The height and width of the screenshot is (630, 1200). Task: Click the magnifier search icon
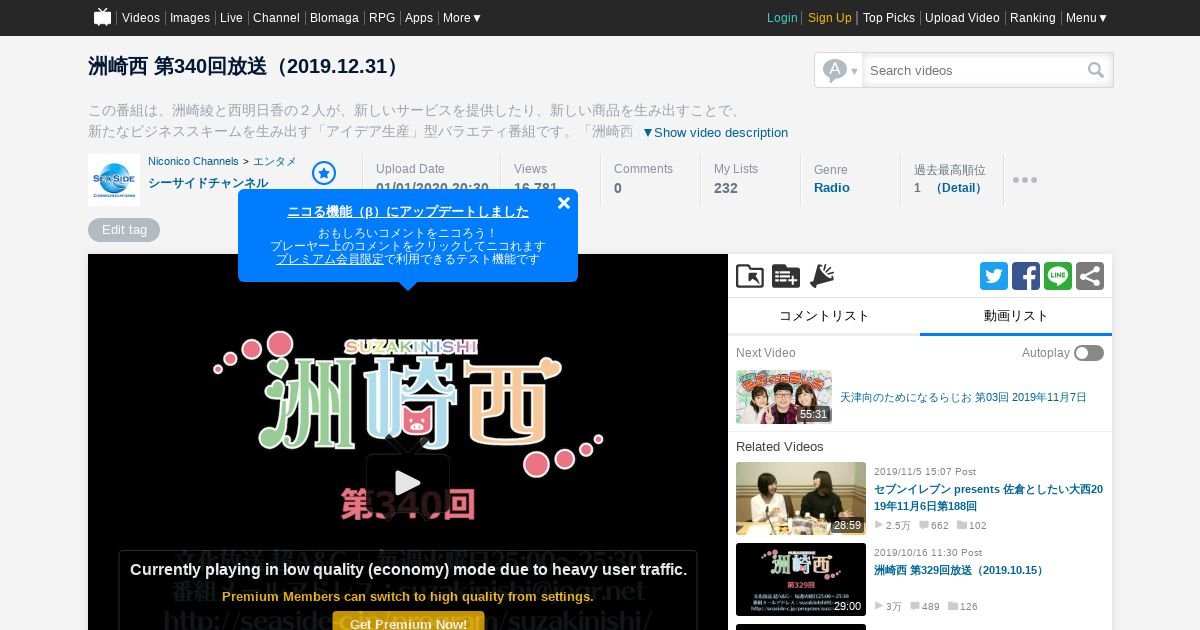[1096, 70]
